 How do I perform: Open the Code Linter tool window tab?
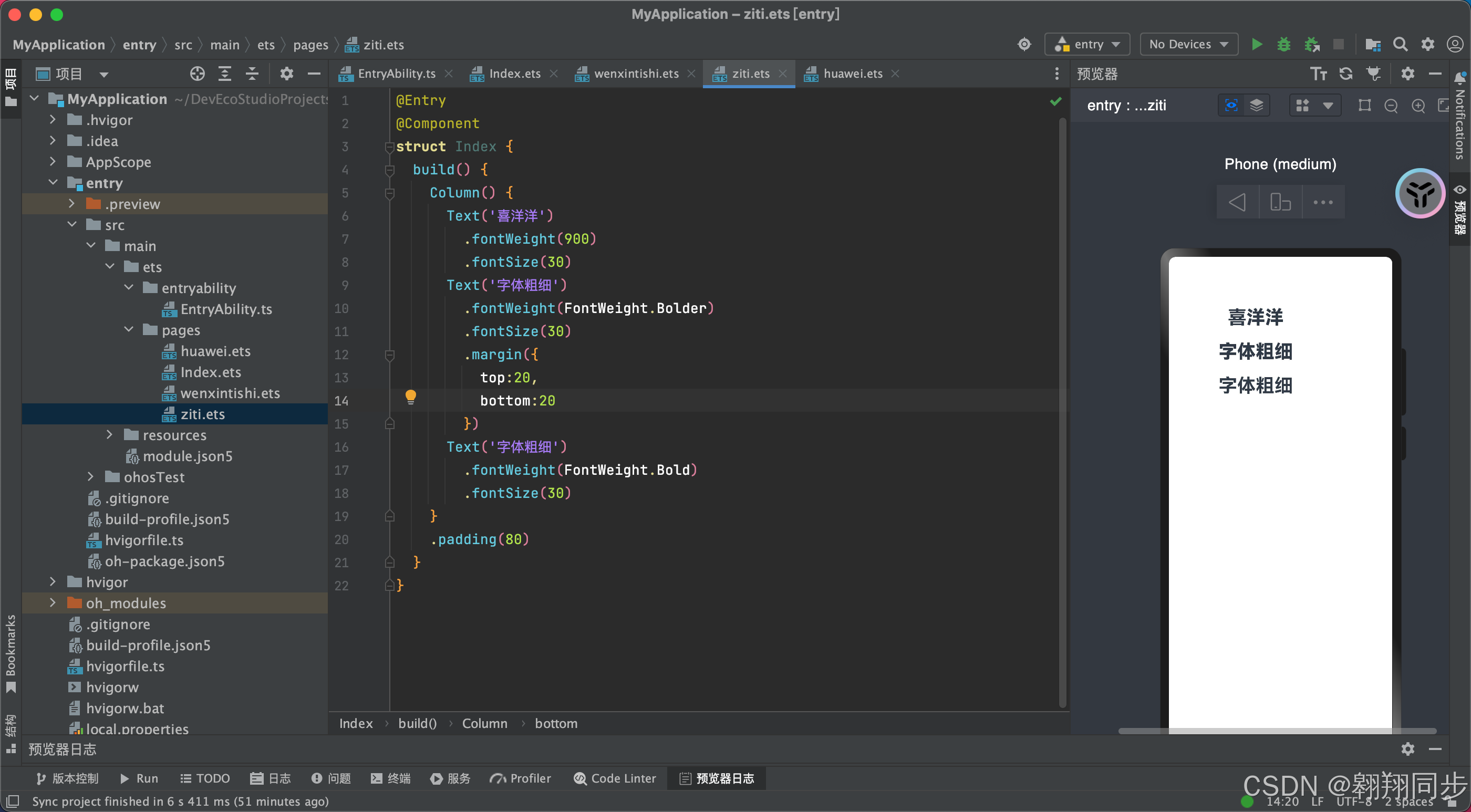615,778
